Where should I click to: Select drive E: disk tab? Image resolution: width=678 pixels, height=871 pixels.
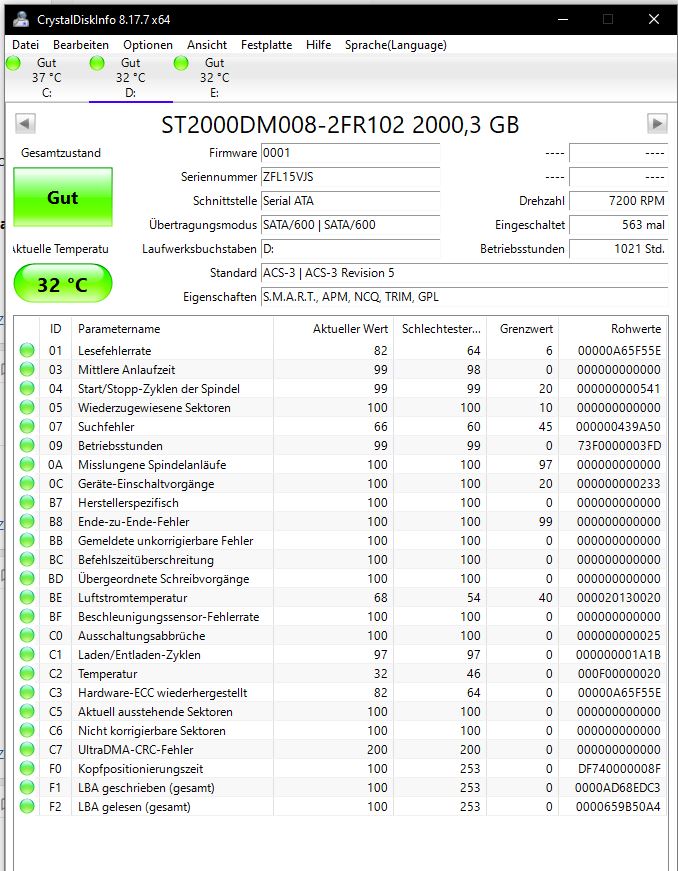tap(214, 78)
